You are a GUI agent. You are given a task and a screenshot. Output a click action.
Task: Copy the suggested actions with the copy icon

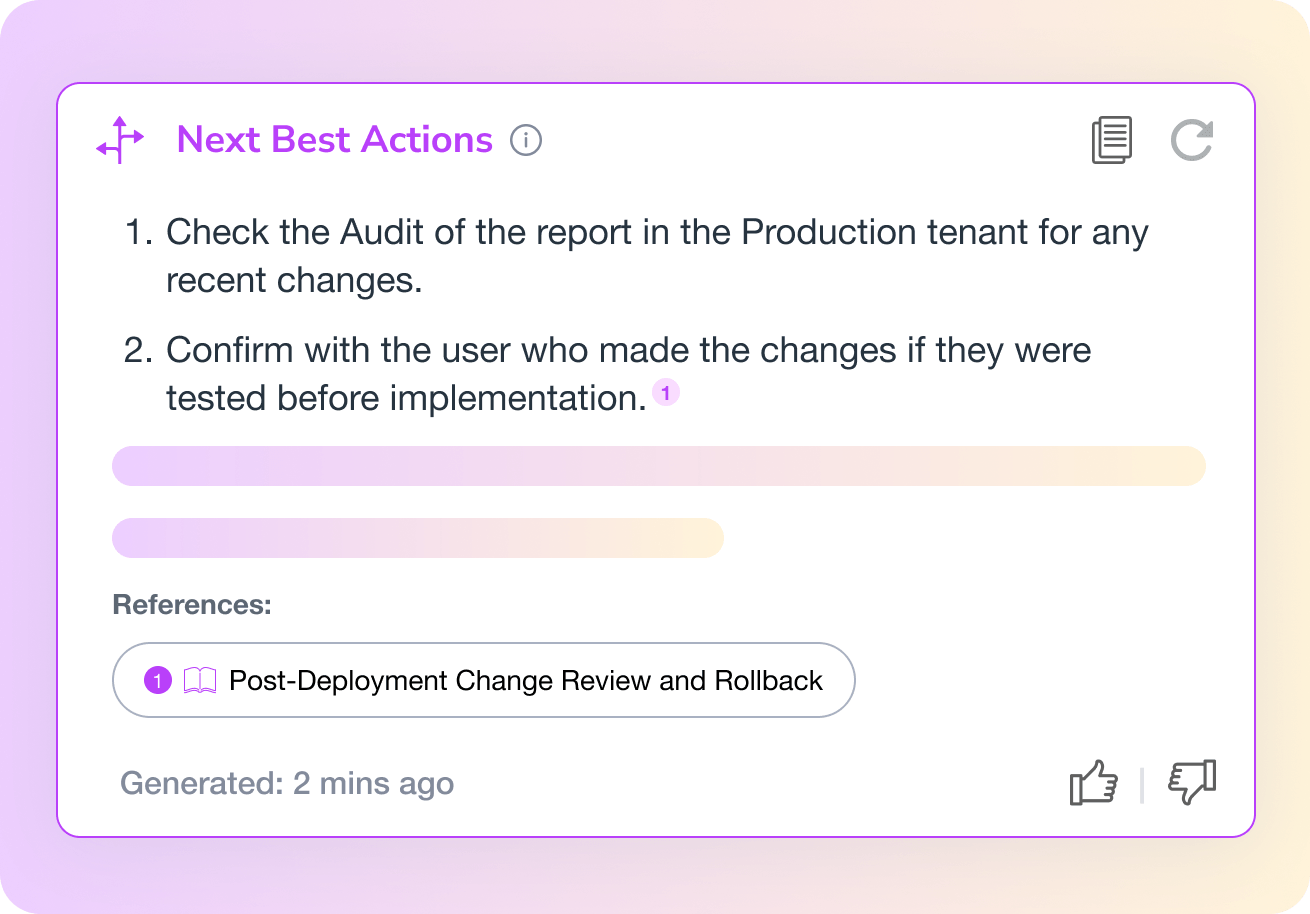(x=1111, y=140)
